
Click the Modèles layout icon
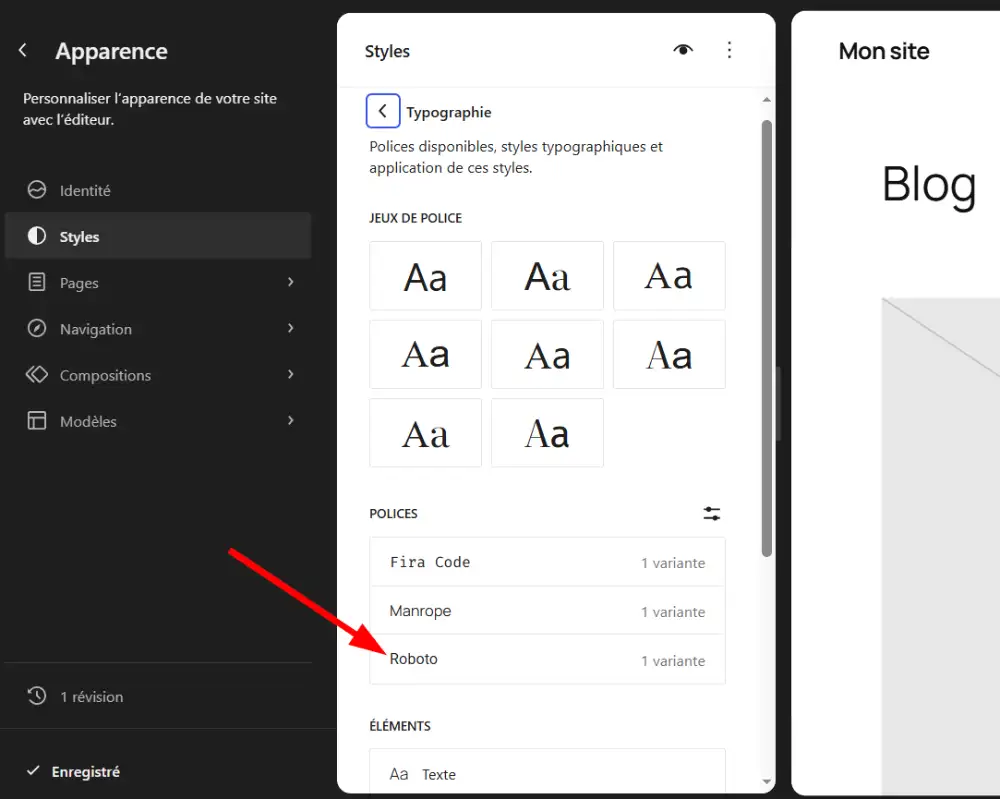[37, 420]
